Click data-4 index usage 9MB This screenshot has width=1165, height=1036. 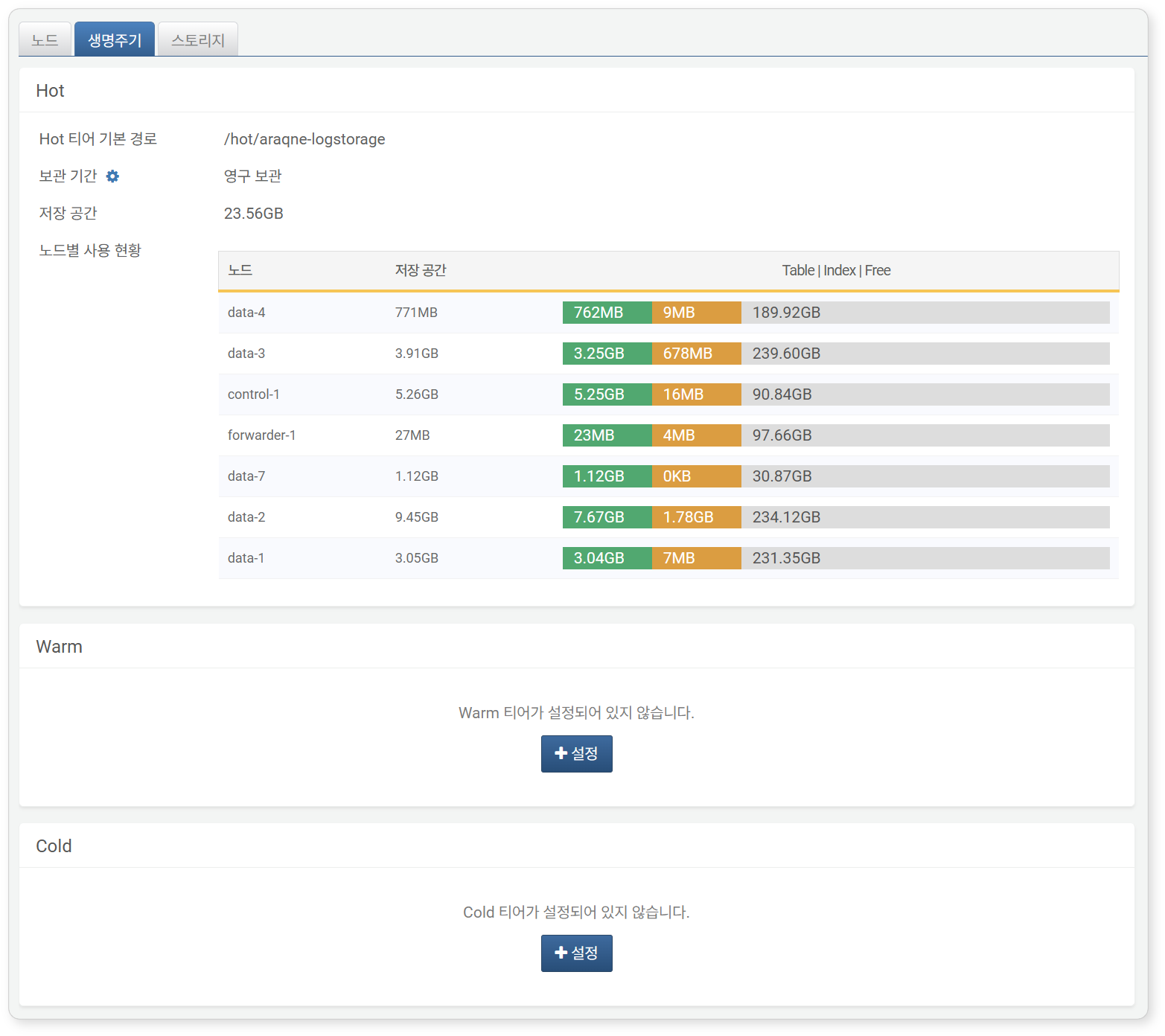(697, 313)
